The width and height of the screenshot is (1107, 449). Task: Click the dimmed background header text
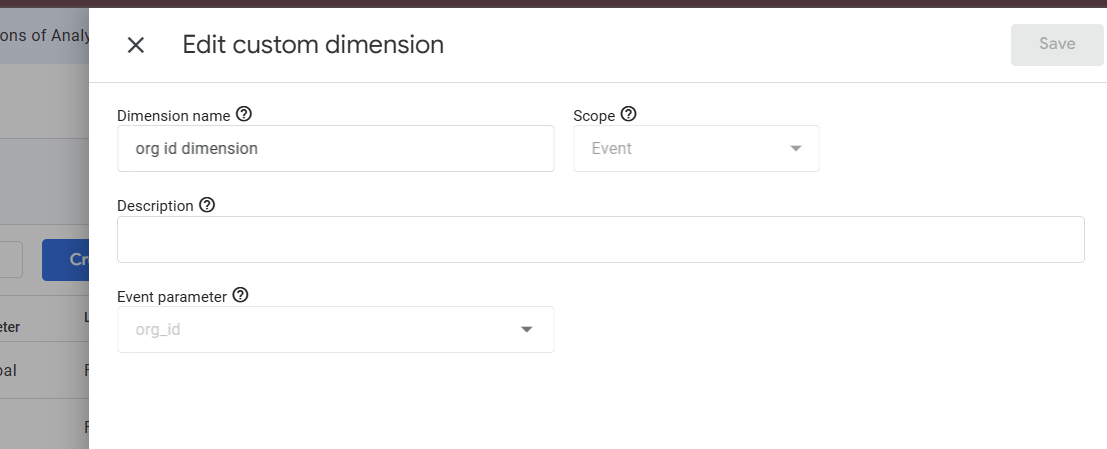tap(44, 35)
